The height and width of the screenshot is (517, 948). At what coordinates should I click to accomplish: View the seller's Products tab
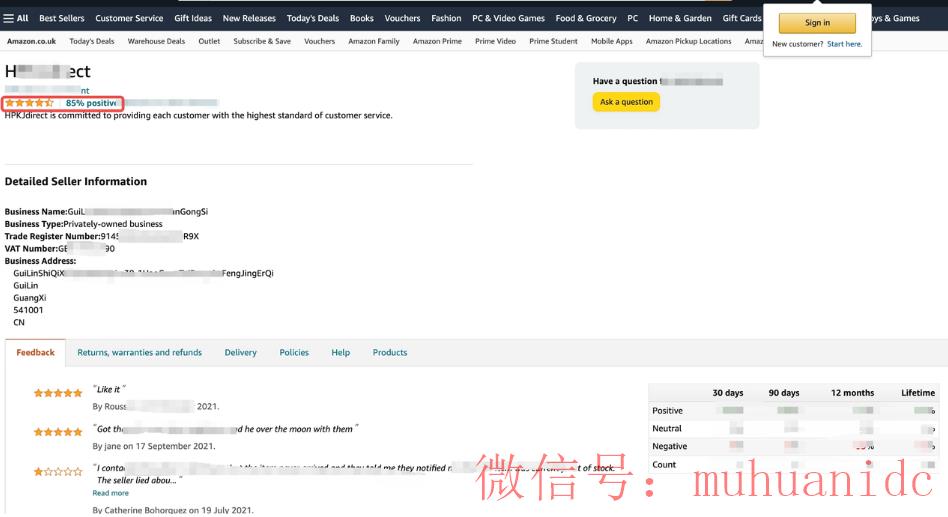(x=389, y=353)
